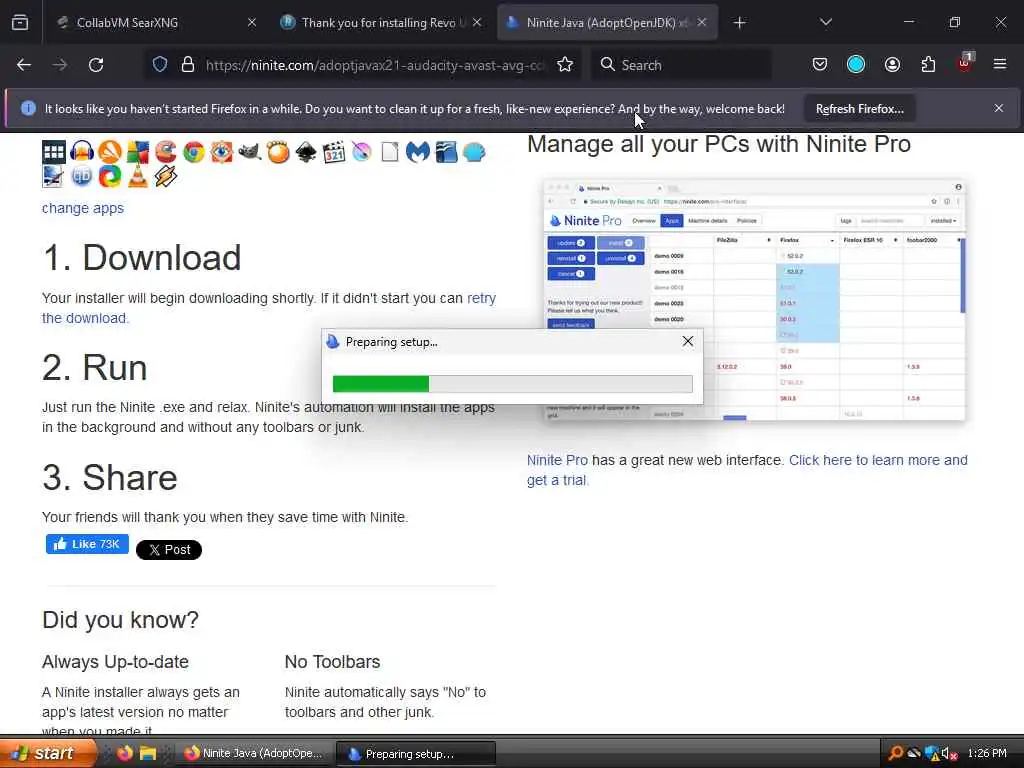Click the PuTTY computer icon
Screen dimensions: 1024x768
(53, 176)
